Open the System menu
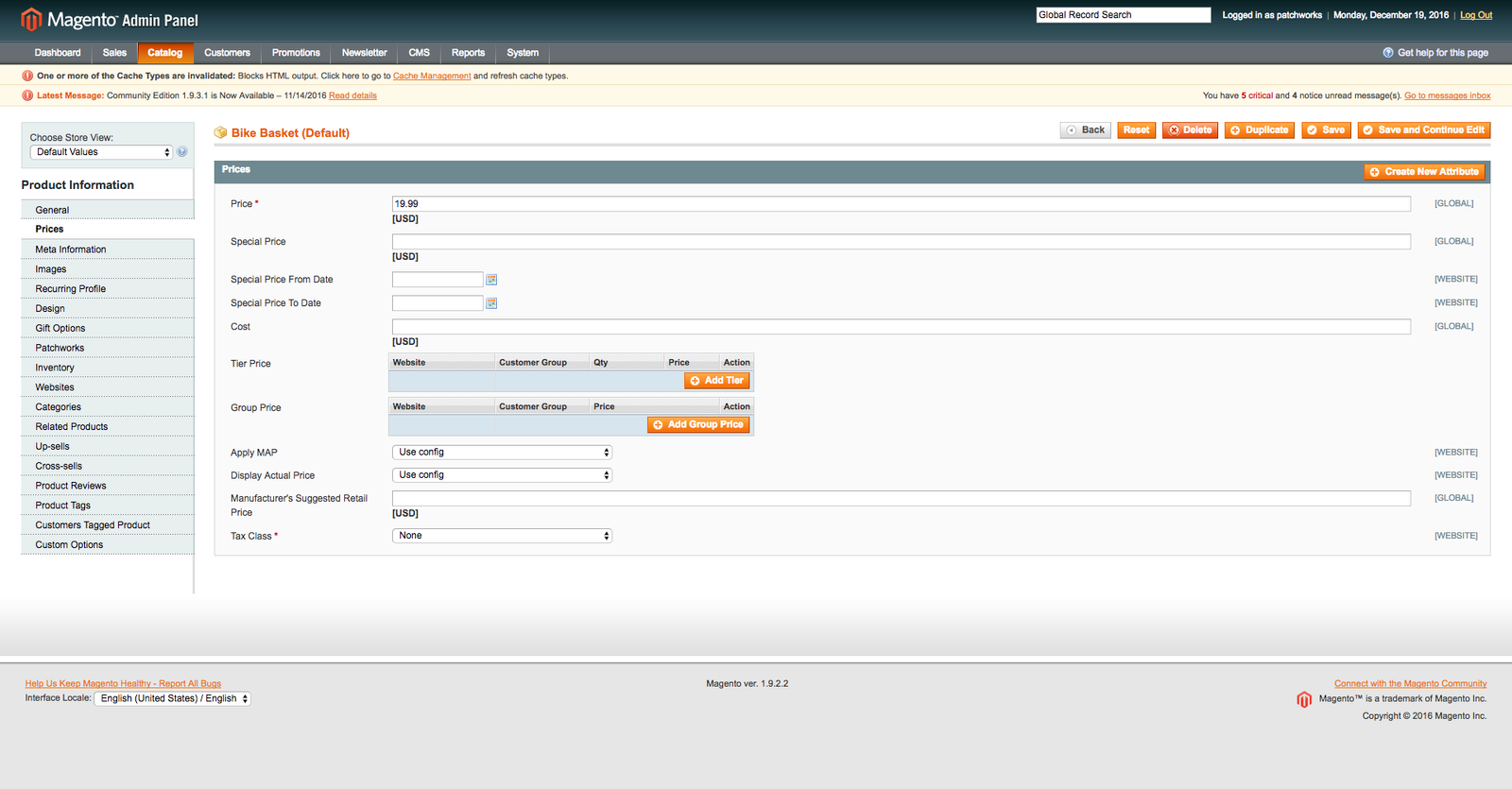Screen dimensions: 1512x789 tap(523, 53)
